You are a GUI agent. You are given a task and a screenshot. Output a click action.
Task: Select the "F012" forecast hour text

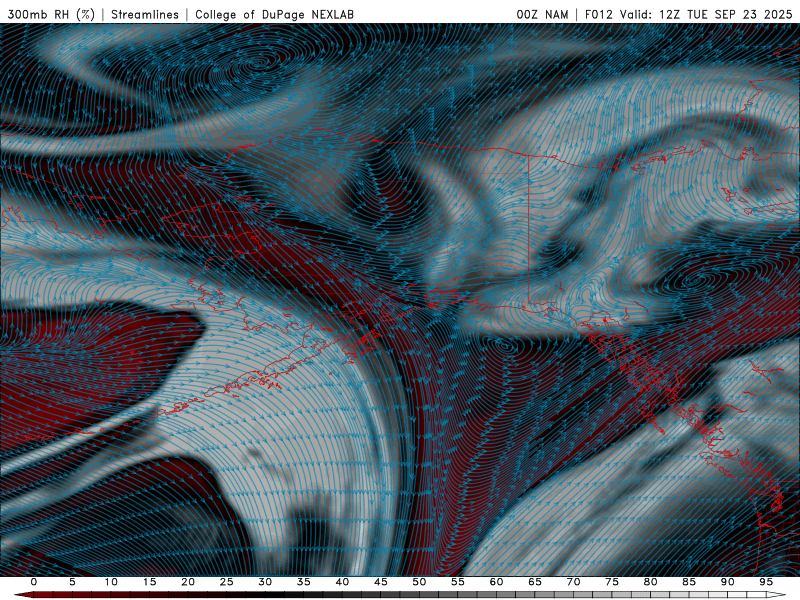(598, 14)
